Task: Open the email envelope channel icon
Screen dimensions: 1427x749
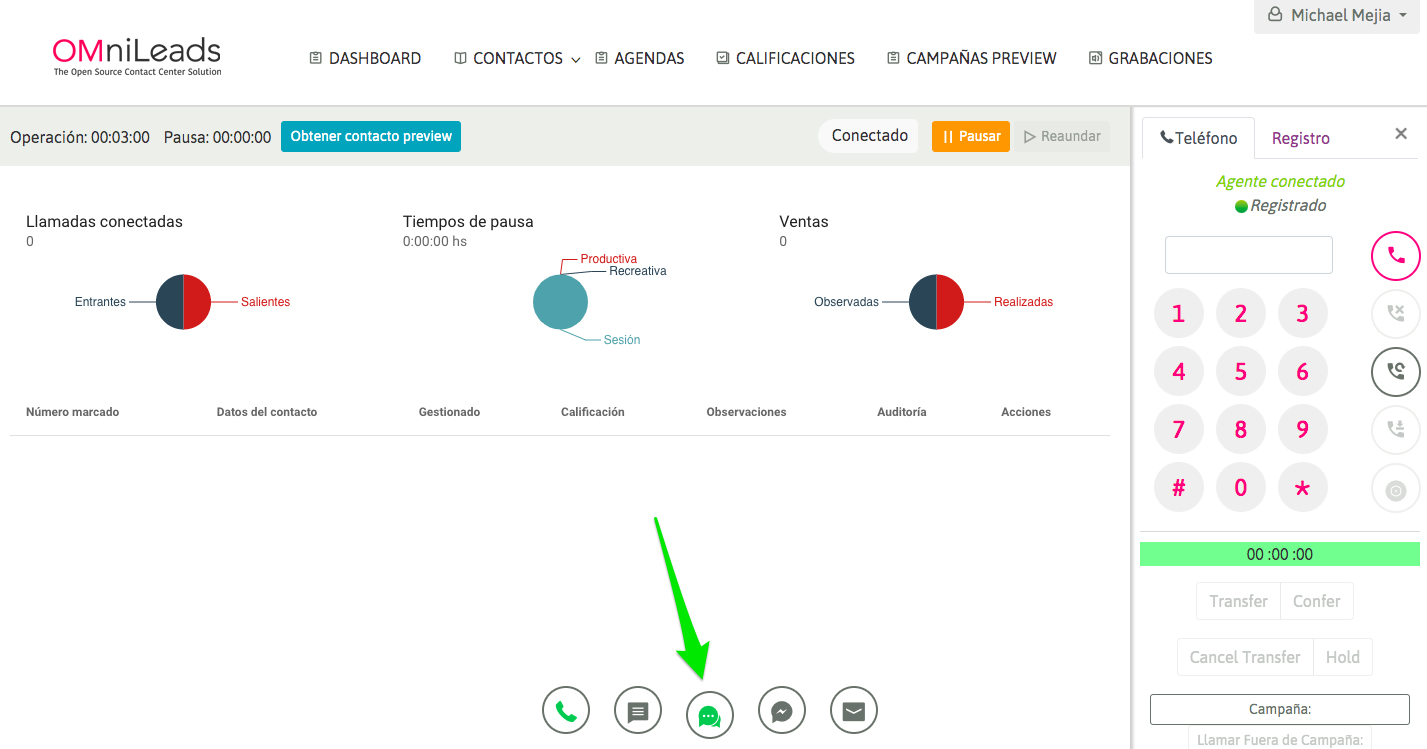Action: click(854, 711)
